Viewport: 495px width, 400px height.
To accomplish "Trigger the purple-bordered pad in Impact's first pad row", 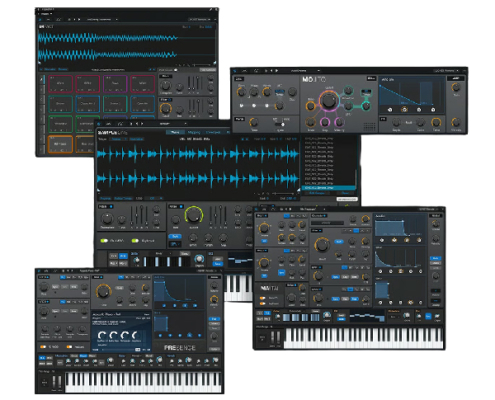I will (x=115, y=83).
